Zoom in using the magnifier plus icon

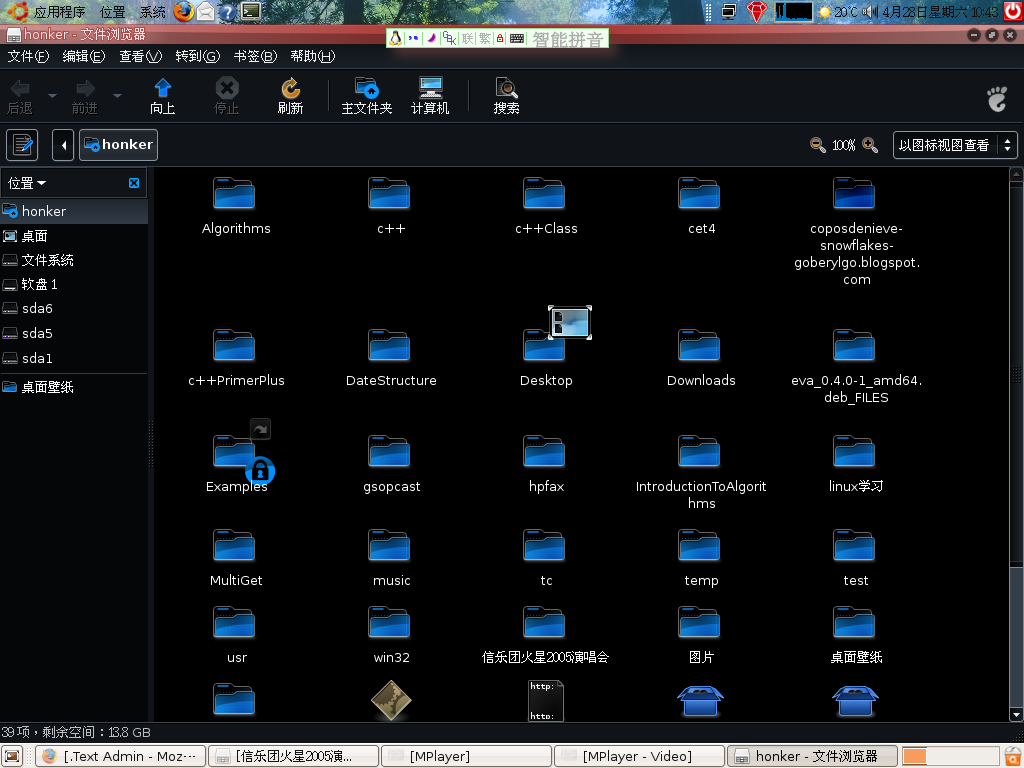tap(870, 145)
